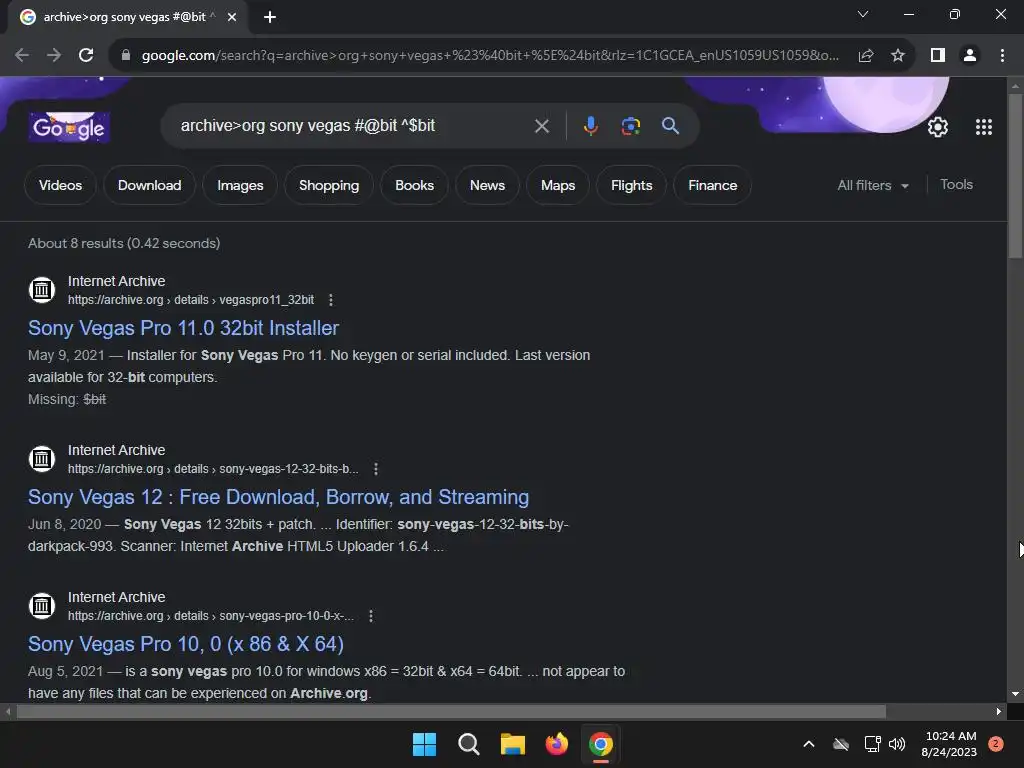
Task: Expand the tab search dropdown arrow
Action: click(863, 14)
